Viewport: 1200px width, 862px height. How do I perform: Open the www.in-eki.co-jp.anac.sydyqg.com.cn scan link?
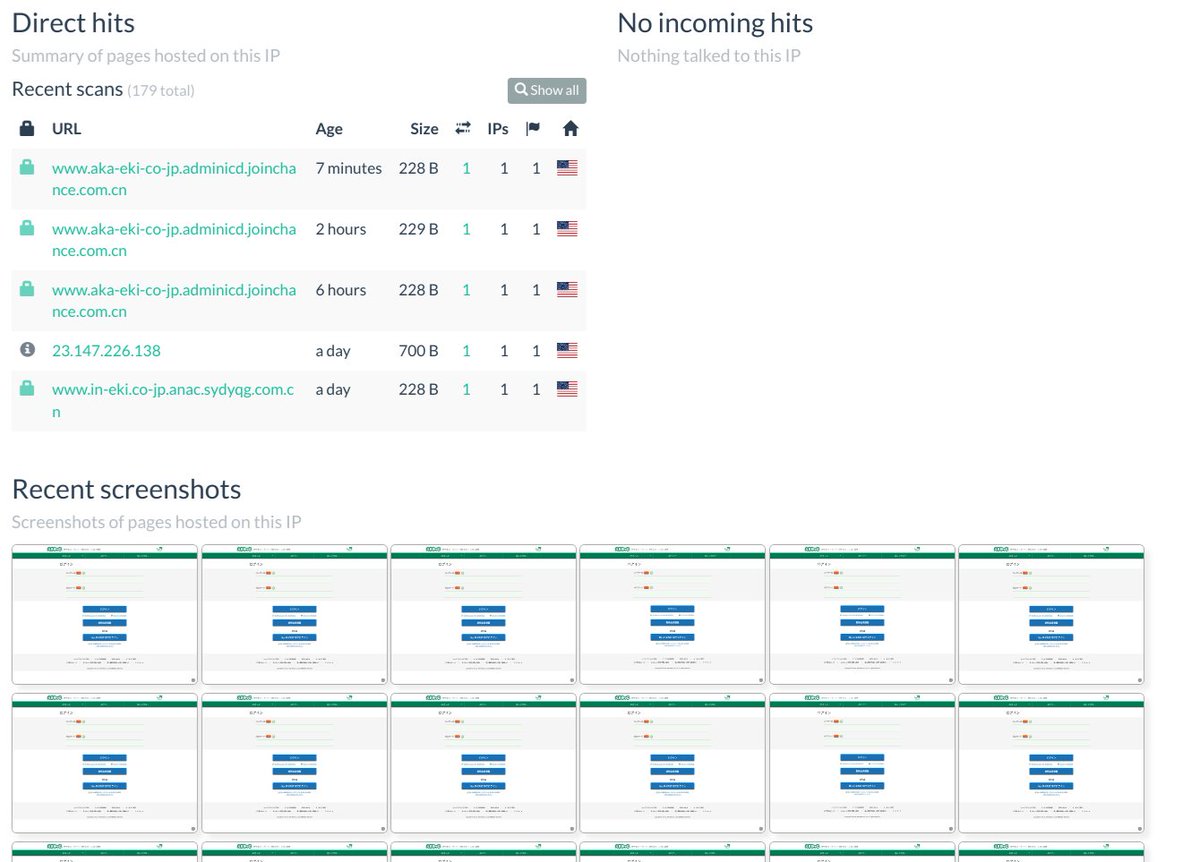tap(173, 400)
